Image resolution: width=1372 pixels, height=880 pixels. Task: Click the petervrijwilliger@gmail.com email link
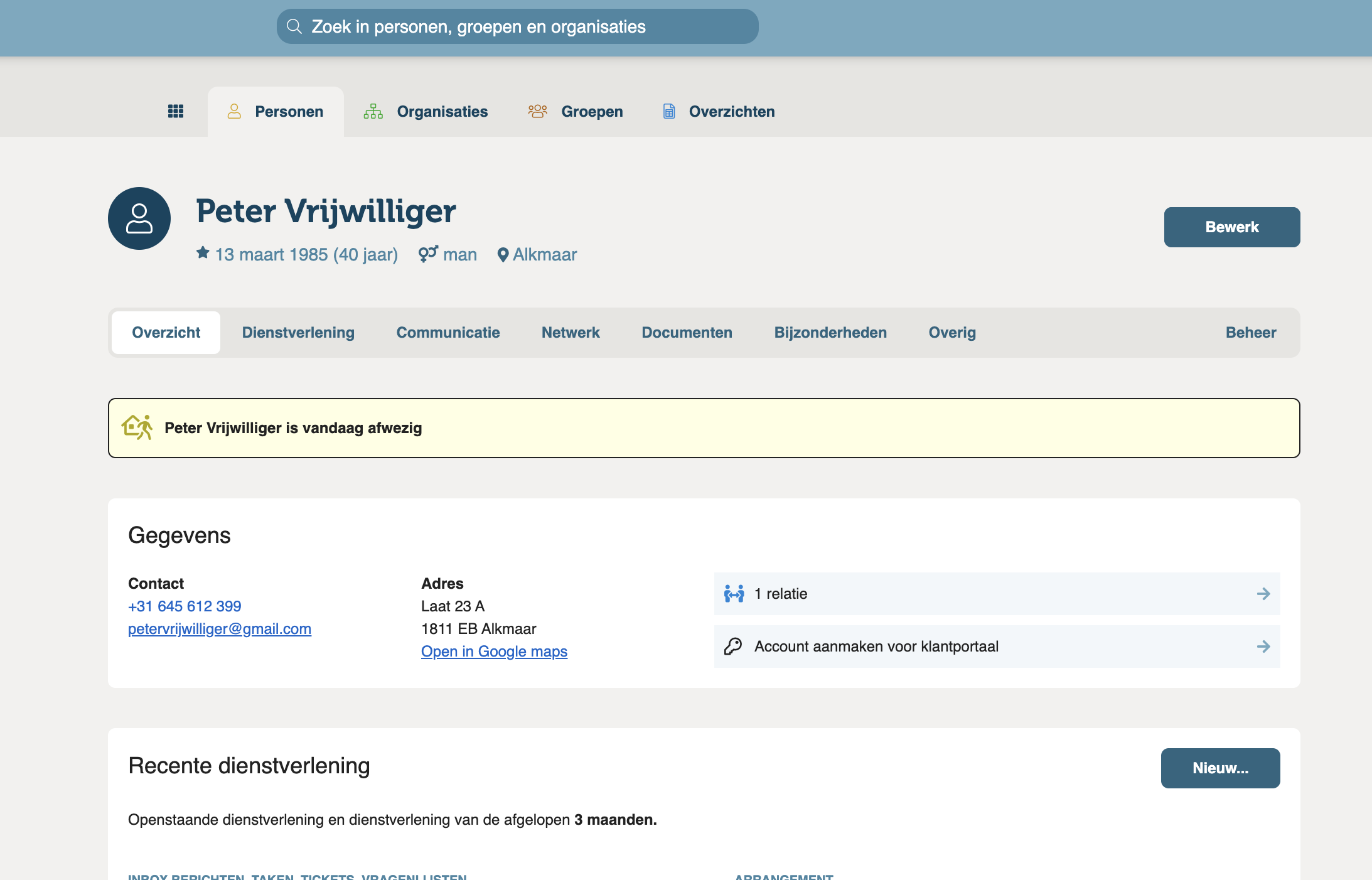pyautogui.click(x=220, y=629)
